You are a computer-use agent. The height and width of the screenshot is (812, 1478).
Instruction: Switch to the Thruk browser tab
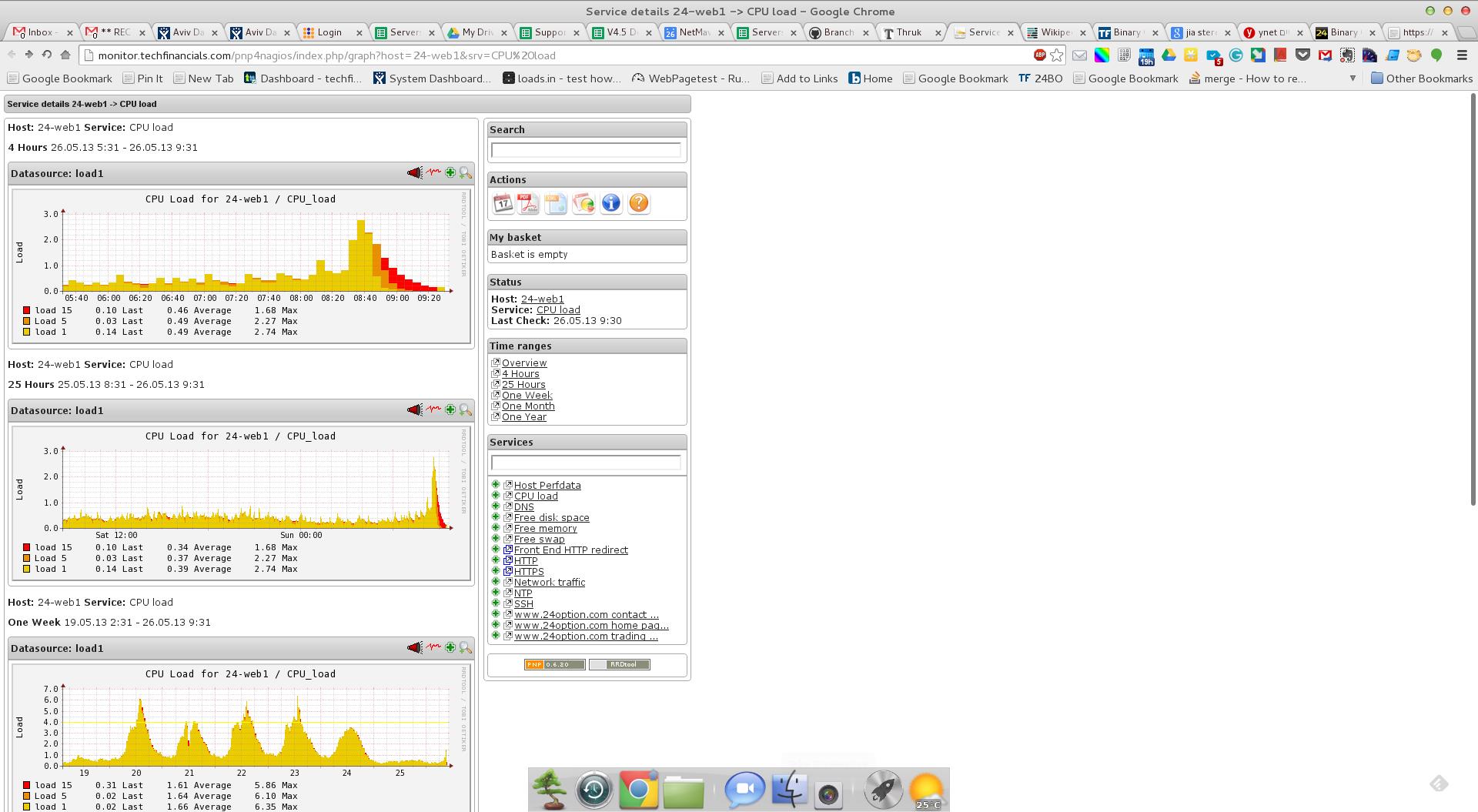pos(908,32)
